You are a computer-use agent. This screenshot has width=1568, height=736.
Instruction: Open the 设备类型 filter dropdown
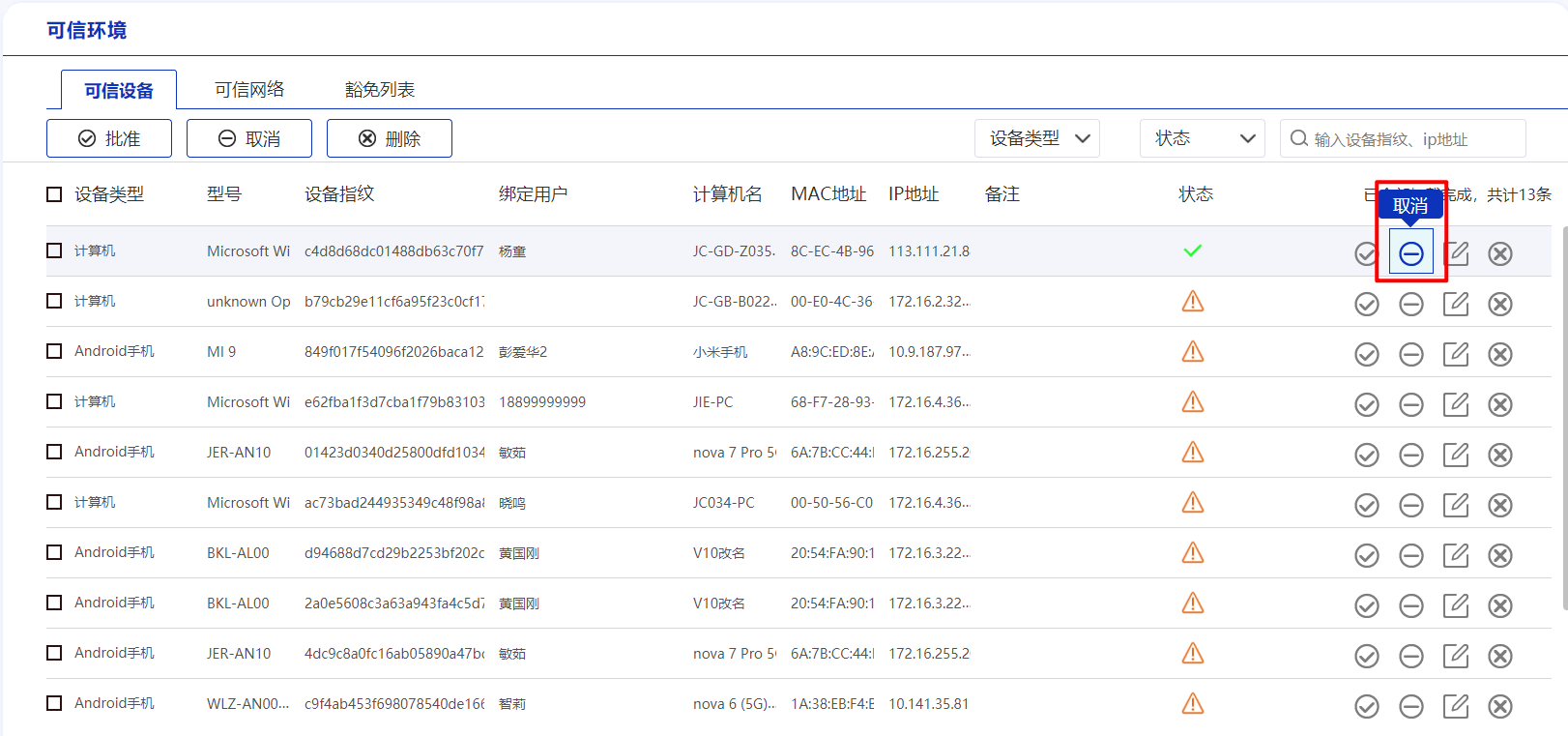tap(1037, 138)
